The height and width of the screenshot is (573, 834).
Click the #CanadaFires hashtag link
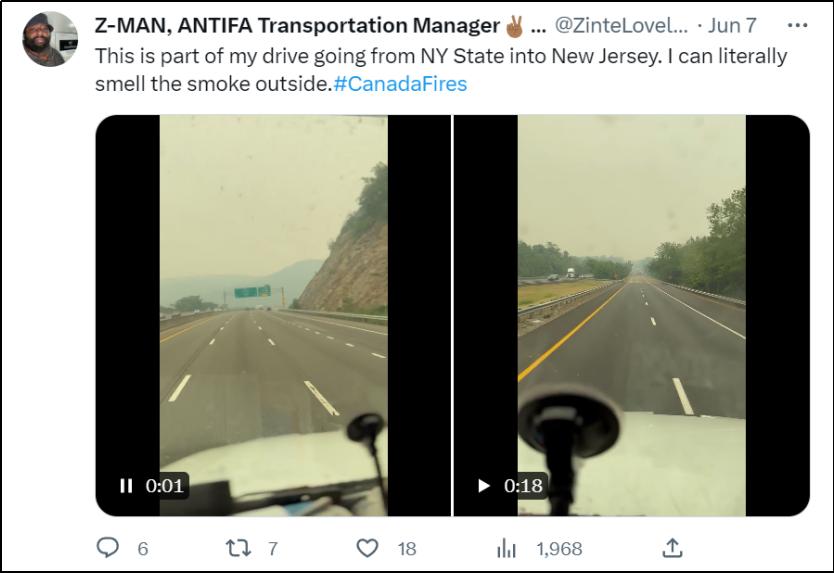399,84
